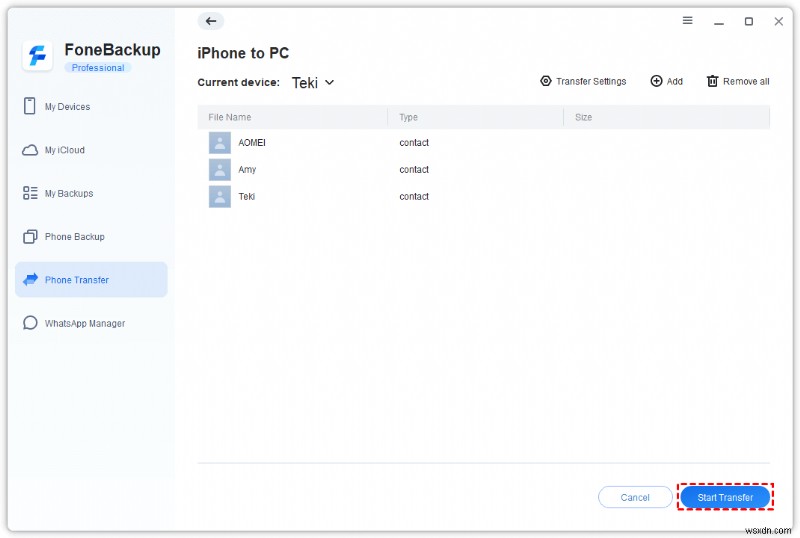The image size is (800, 538).
Task: Click the Transfer Settings gear icon
Action: (x=545, y=81)
